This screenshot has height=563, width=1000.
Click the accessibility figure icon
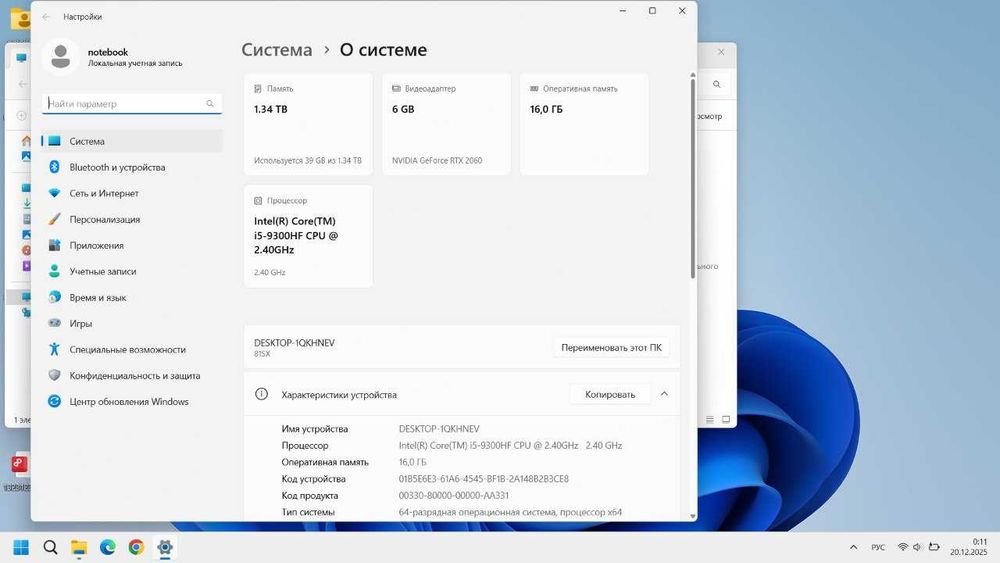coord(54,349)
